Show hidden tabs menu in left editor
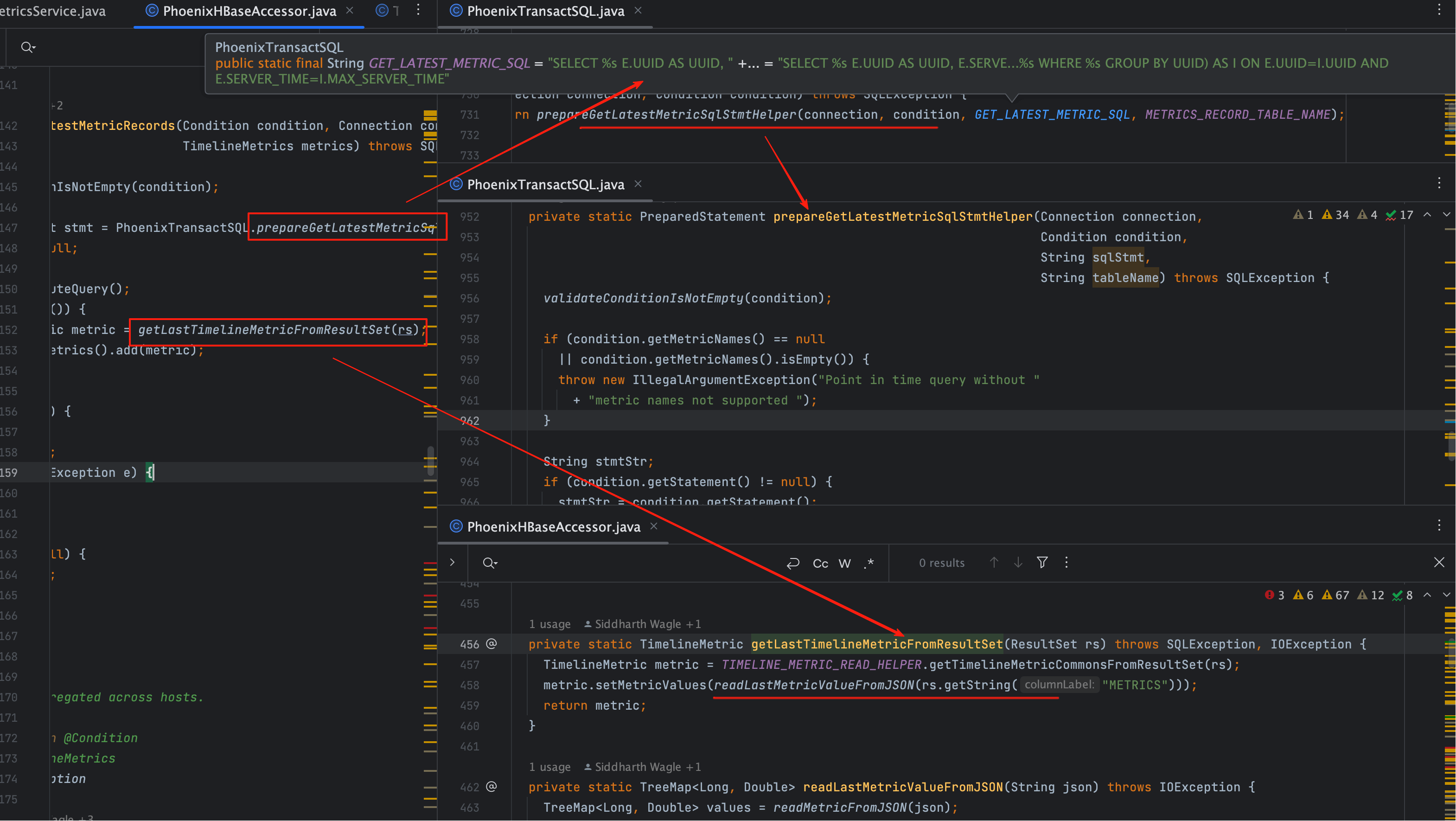Screen dimensions: 1456x821 (418, 11)
